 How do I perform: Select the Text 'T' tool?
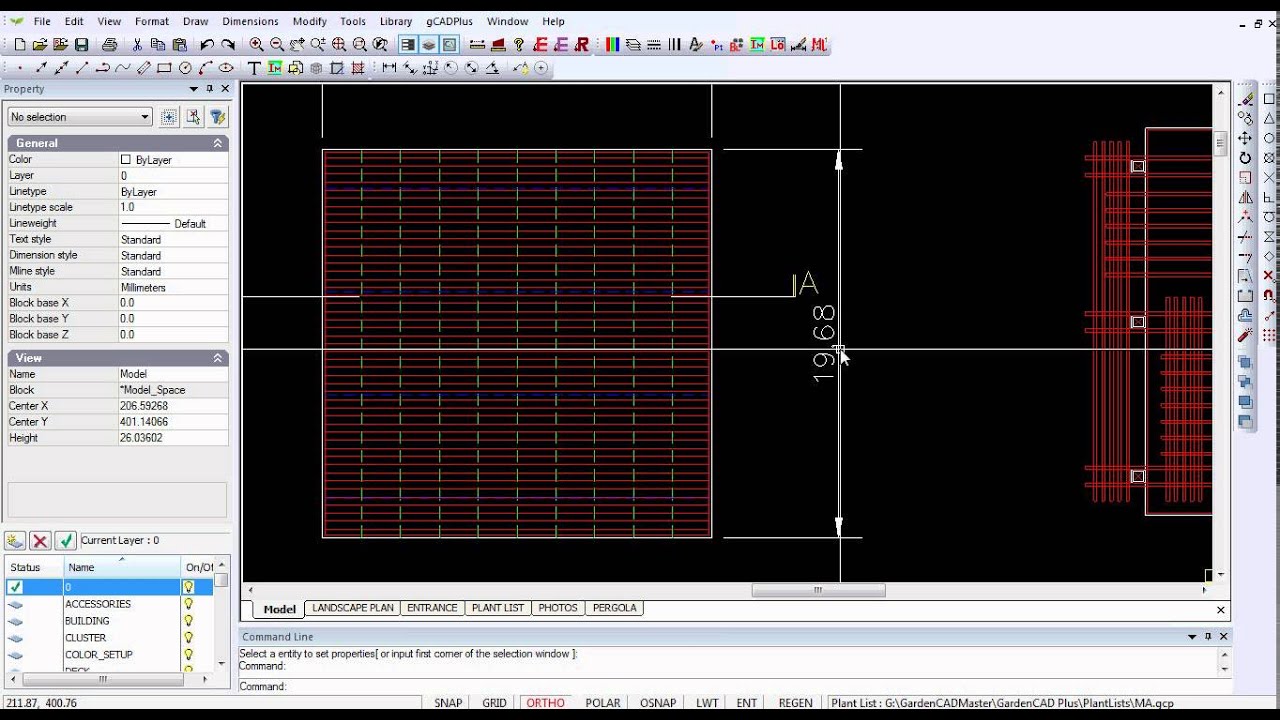point(254,68)
